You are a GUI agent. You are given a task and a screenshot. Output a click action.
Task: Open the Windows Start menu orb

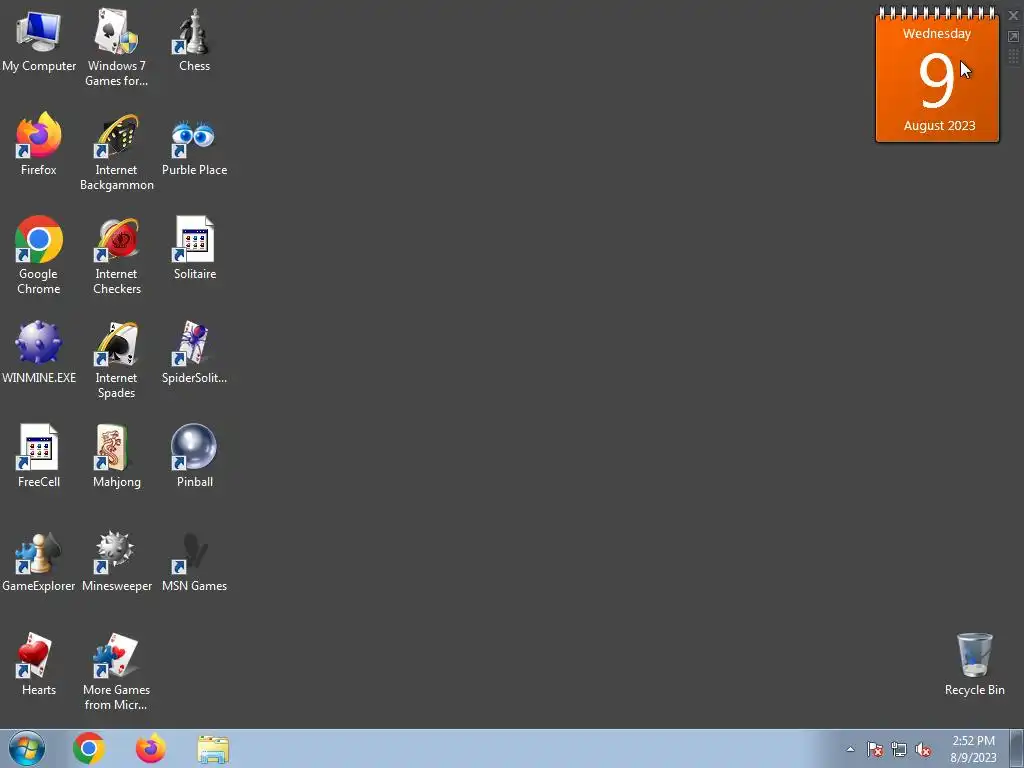pyautogui.click(x=27, y=748)
